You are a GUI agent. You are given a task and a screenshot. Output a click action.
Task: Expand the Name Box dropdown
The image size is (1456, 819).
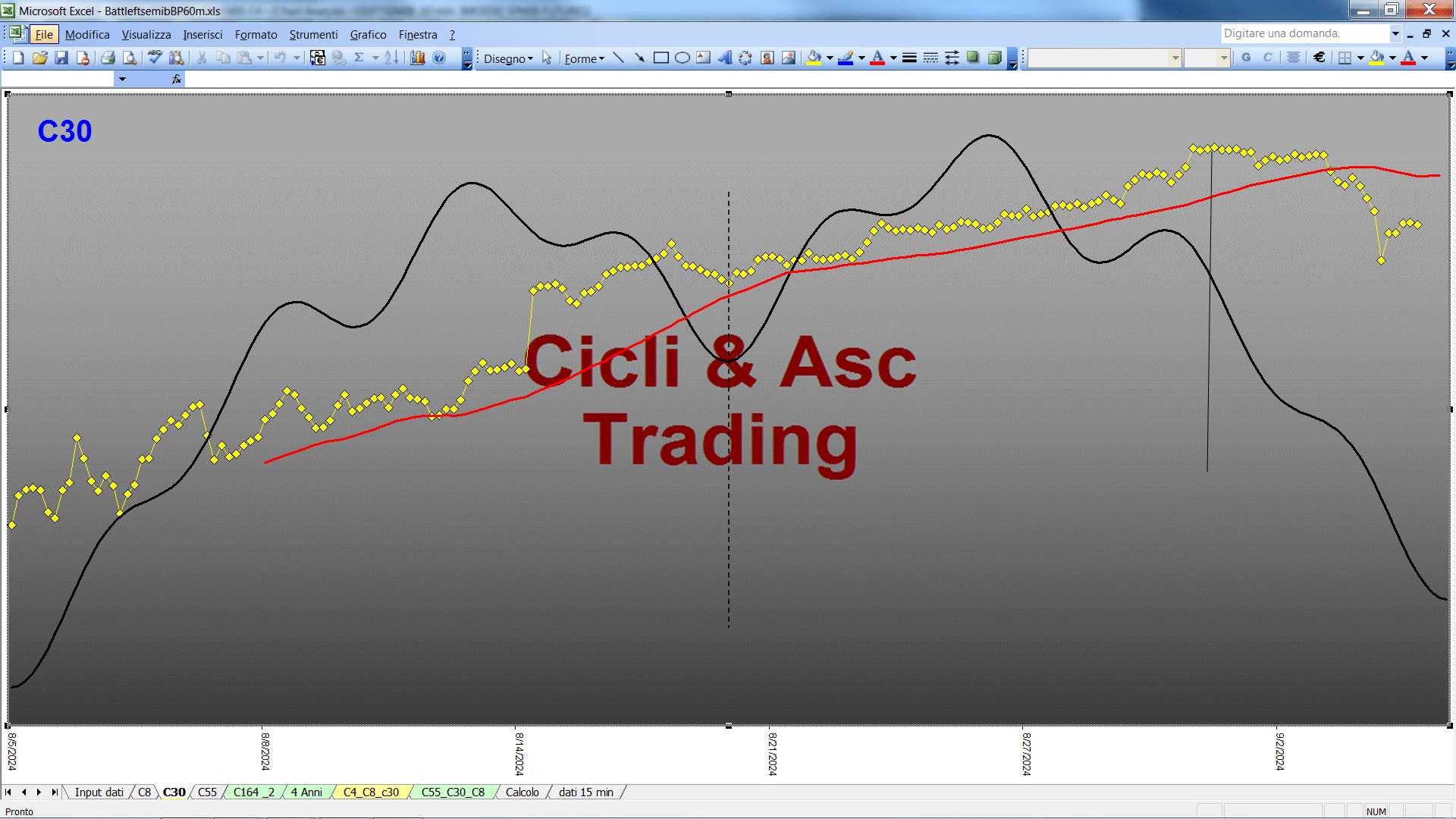pos(122,79)
